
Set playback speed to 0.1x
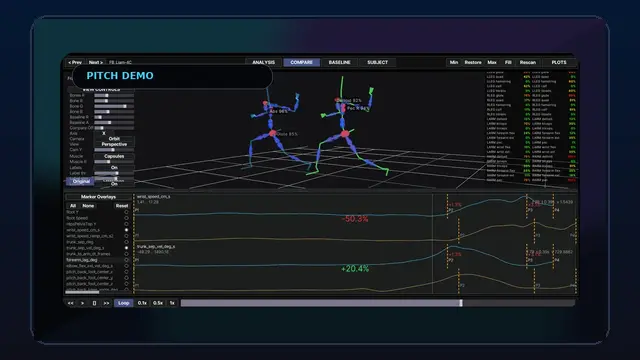tap(142, 303)
